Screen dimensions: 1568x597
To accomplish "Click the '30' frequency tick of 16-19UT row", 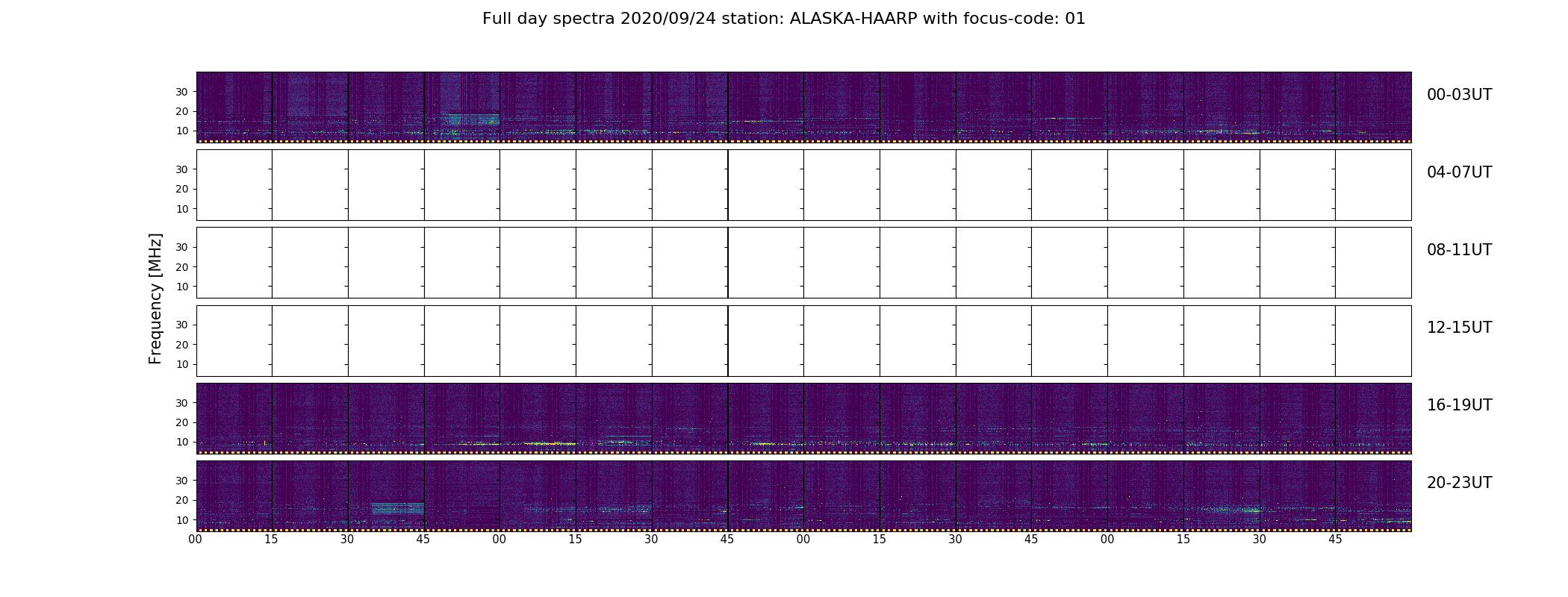I will (x=181, y=403).
